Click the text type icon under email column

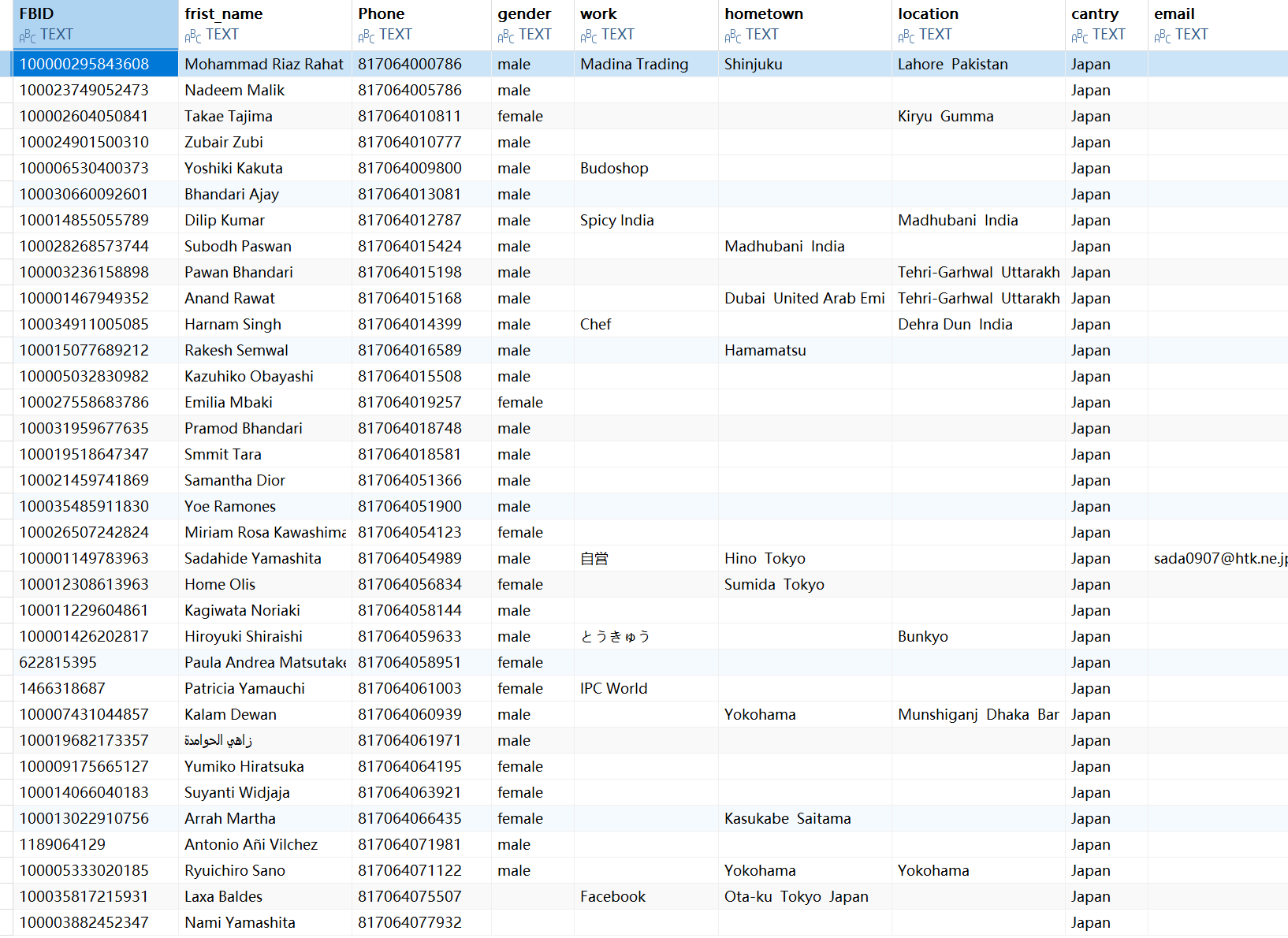pyautogui.click(x=1162, y=35)
